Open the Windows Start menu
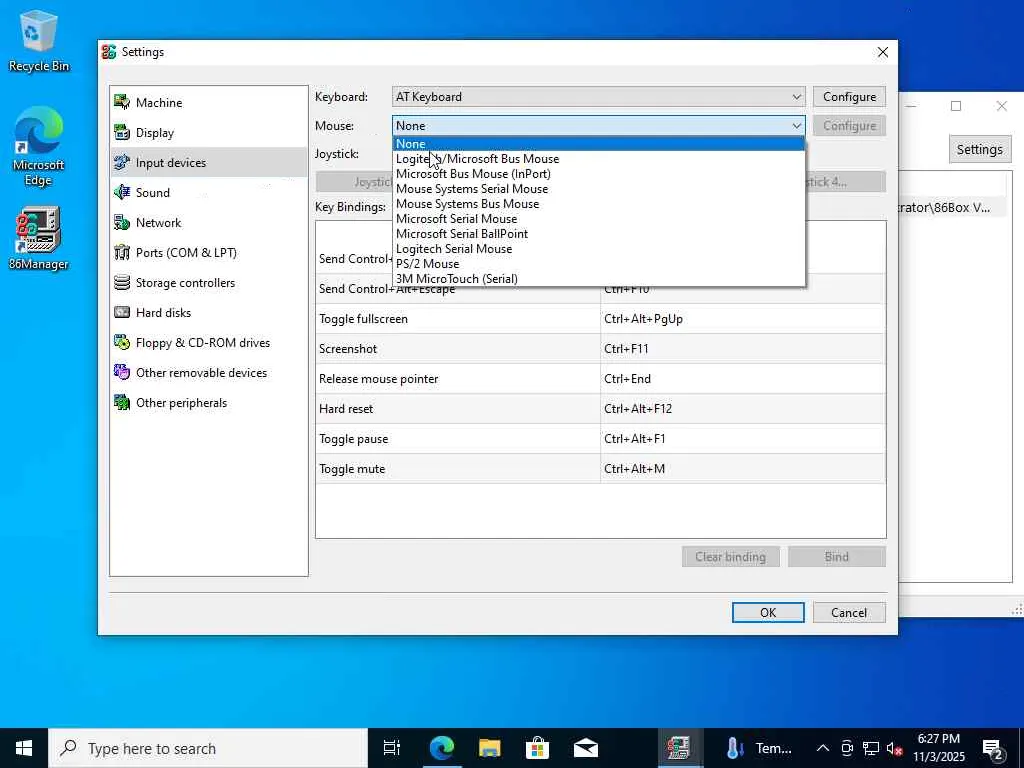The width and height of the screenshot is (1024, 768). (24, 748)
